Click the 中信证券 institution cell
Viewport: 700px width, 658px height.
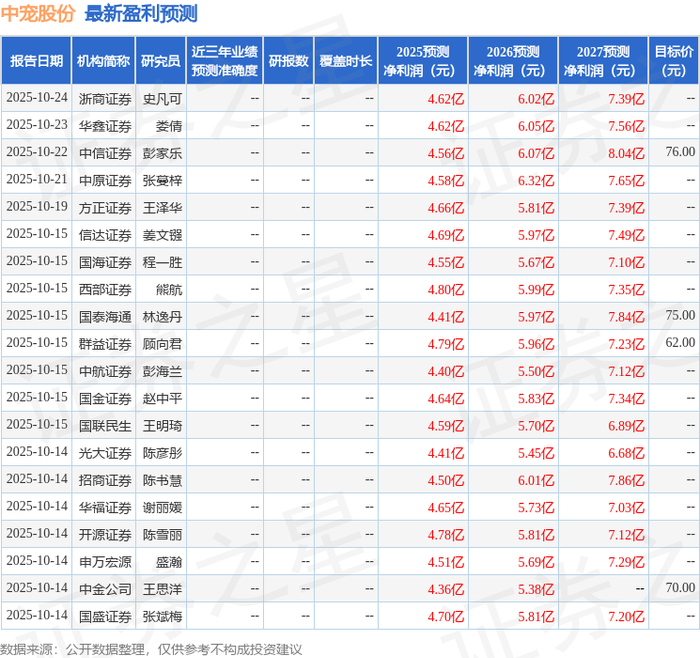pyautogui.click(x=105, y=153)
